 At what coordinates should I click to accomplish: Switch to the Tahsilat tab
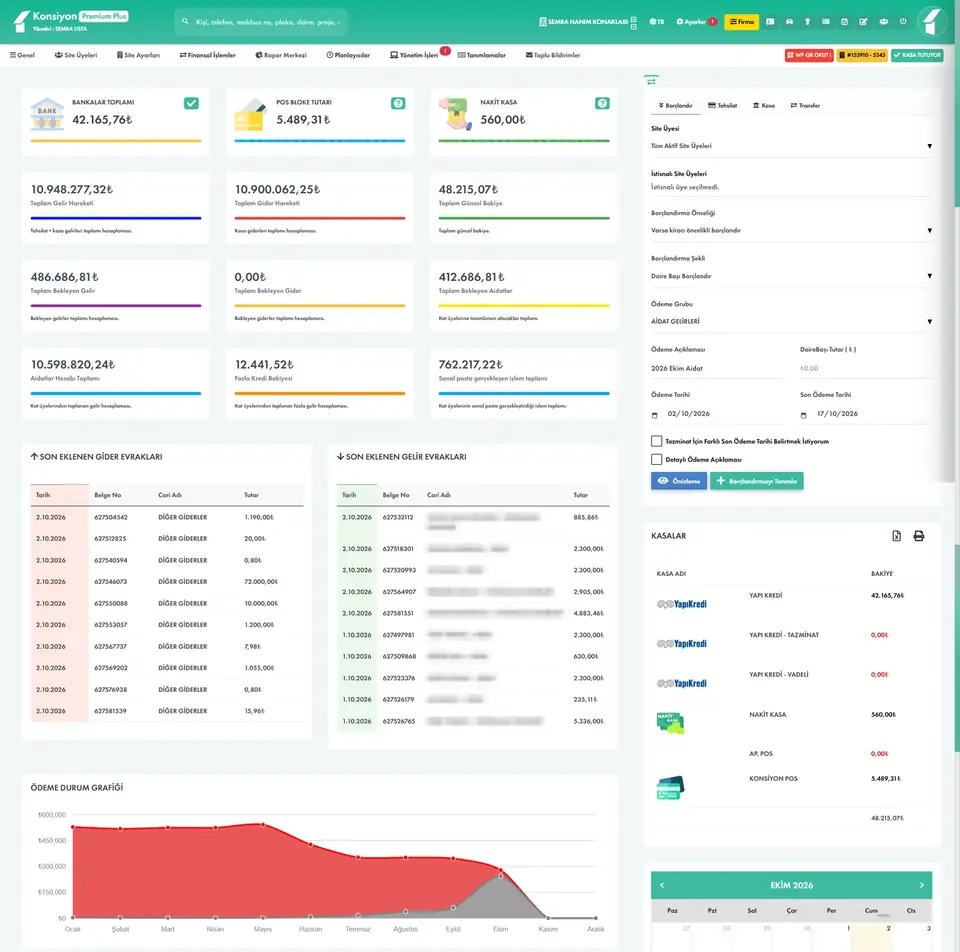click(x=722, y=105)
